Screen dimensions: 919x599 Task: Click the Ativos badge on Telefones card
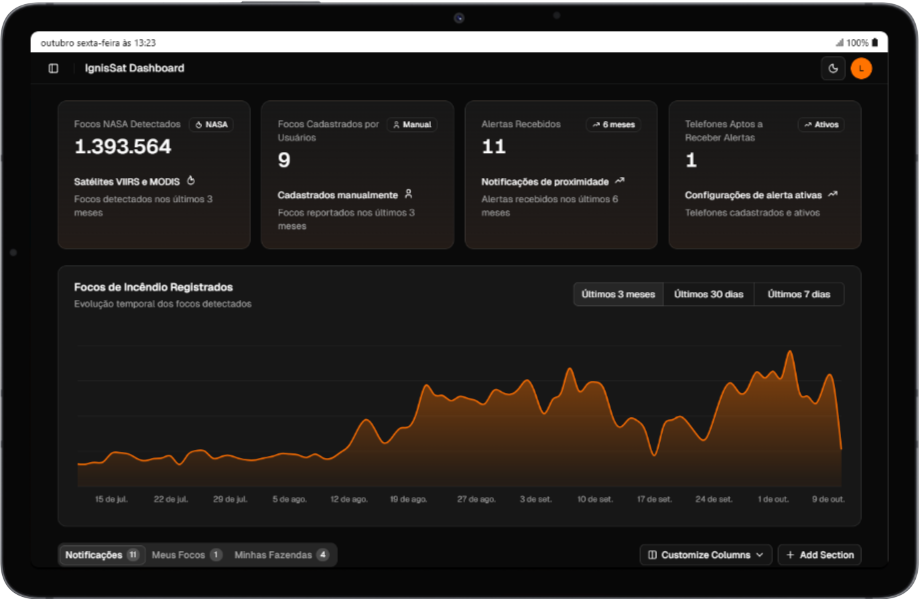pyautogui.click(x=820, y=124)
